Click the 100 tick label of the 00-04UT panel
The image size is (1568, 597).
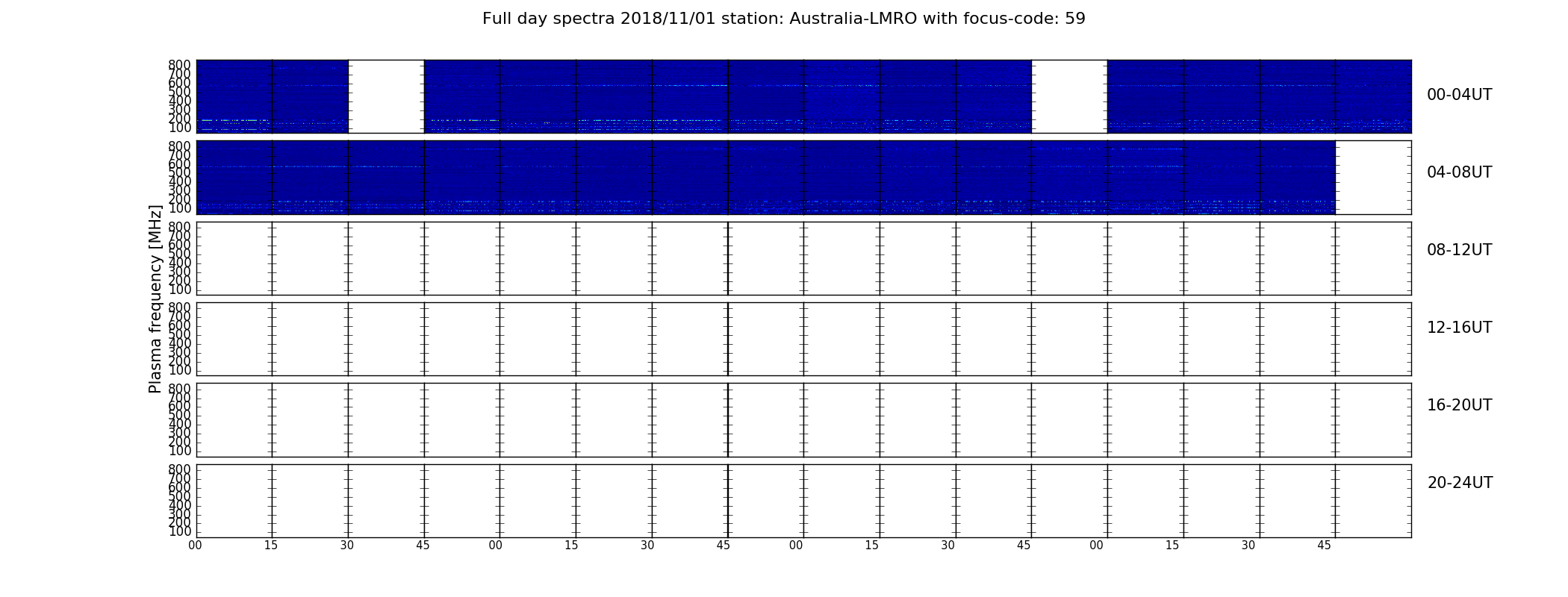(180, 128)
